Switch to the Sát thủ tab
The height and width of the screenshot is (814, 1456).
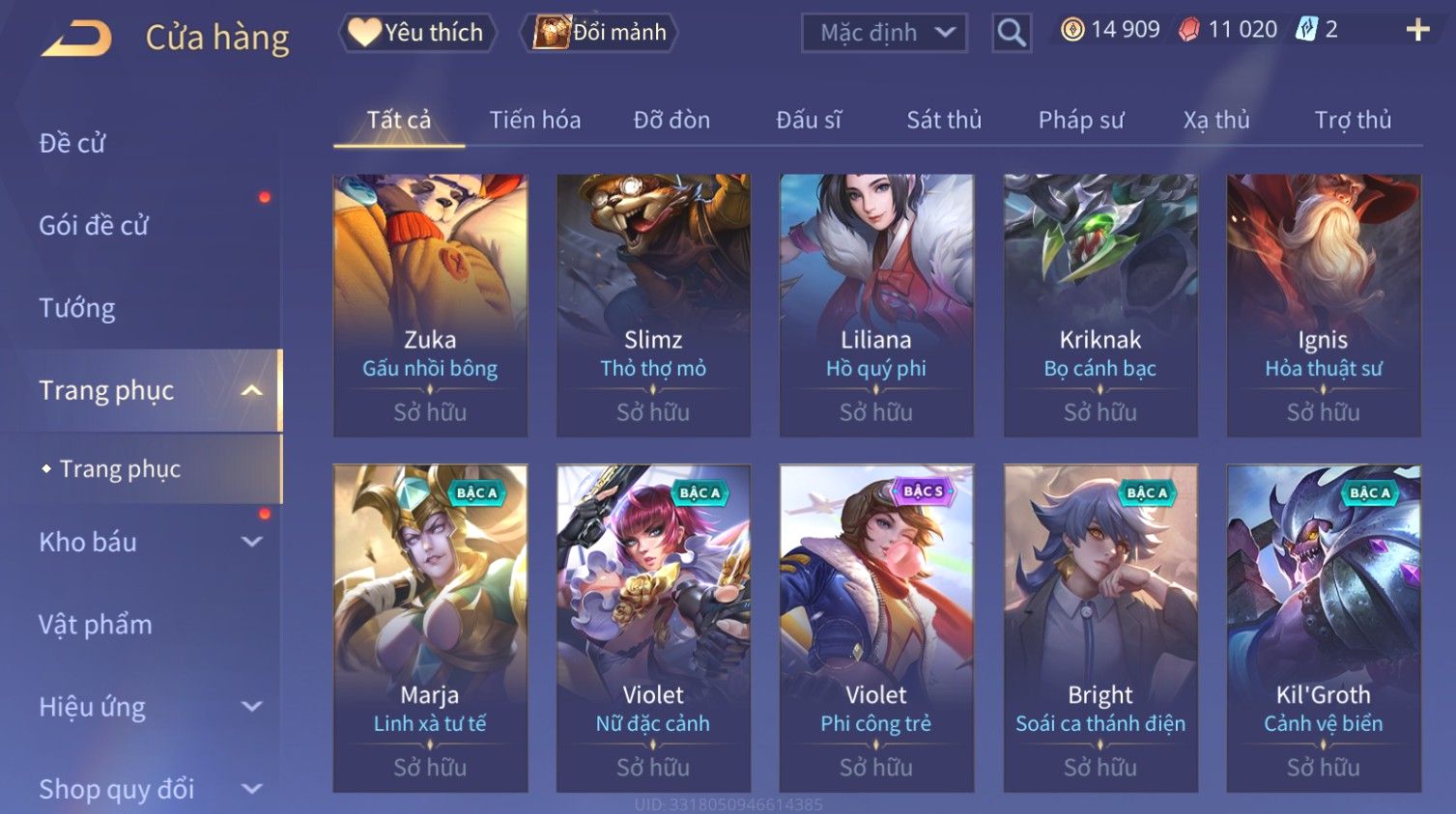[944, 120]
